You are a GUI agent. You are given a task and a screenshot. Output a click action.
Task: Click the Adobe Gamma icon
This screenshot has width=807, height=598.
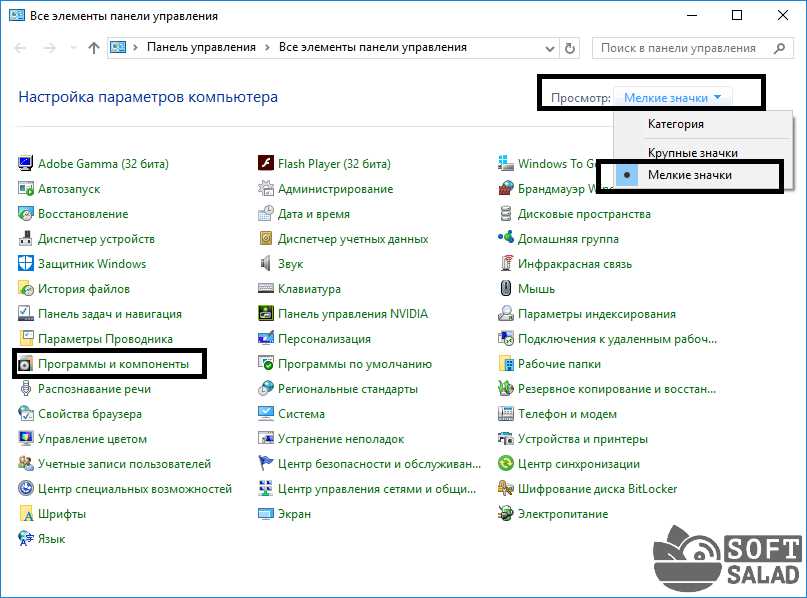[25, 164]
